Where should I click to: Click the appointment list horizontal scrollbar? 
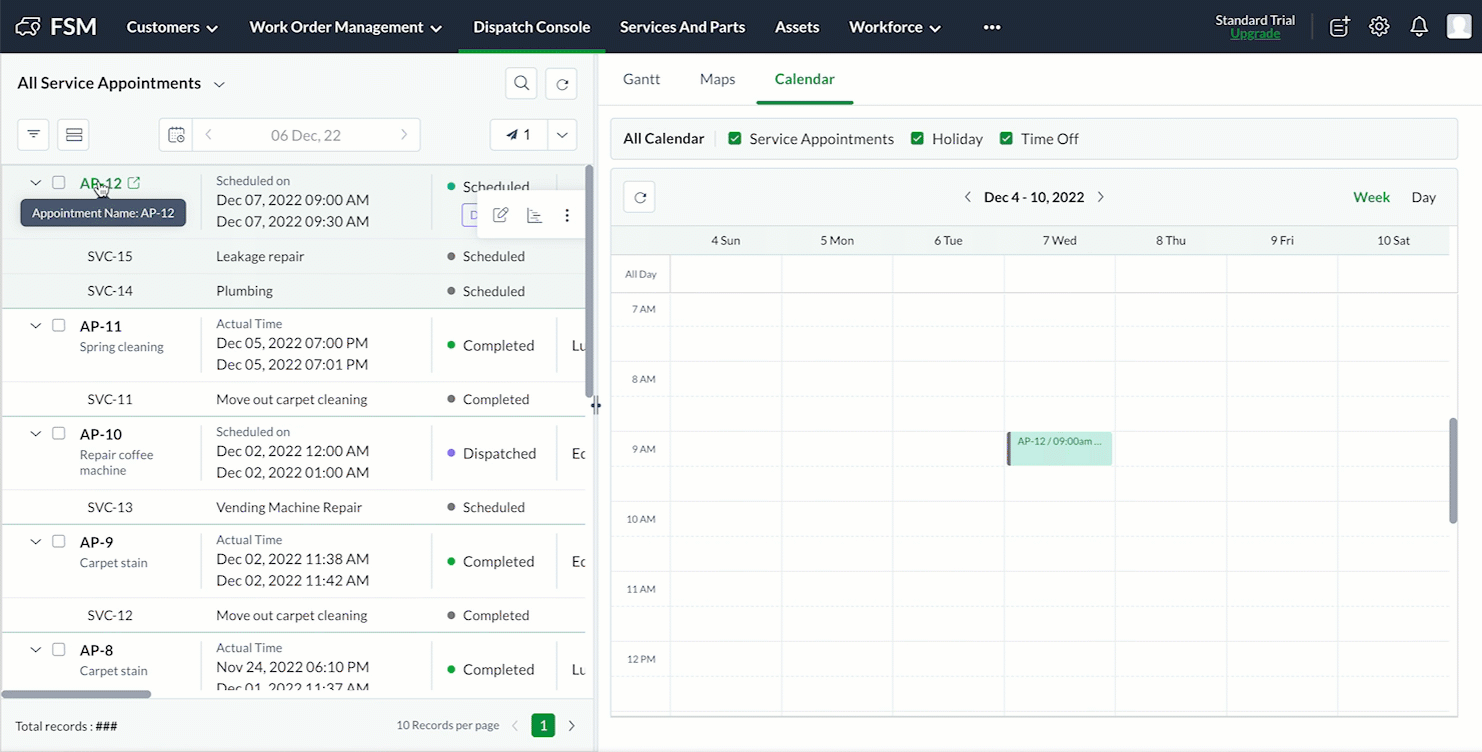[77, 694]
